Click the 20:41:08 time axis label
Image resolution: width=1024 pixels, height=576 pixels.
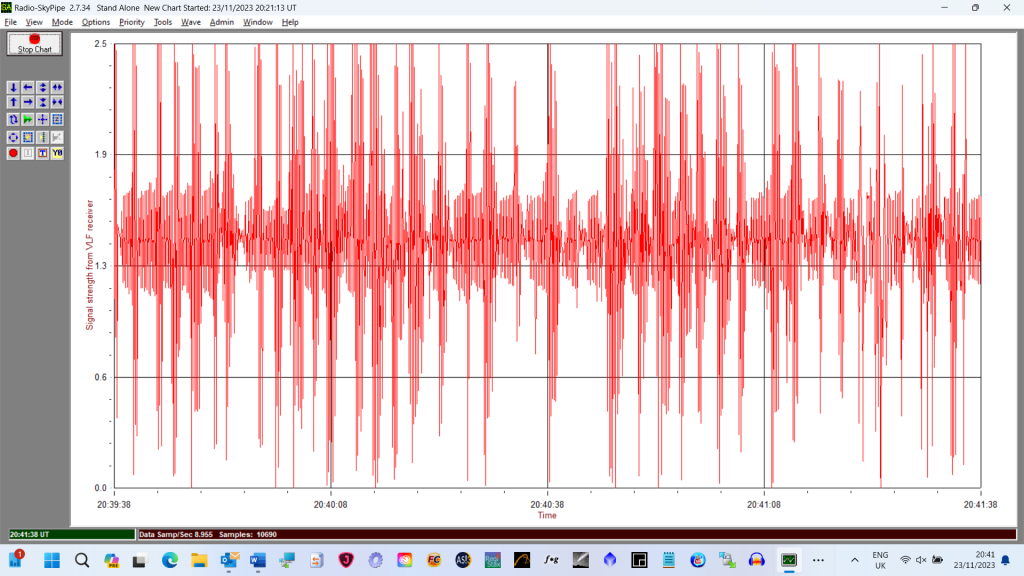tap(764, 505)
